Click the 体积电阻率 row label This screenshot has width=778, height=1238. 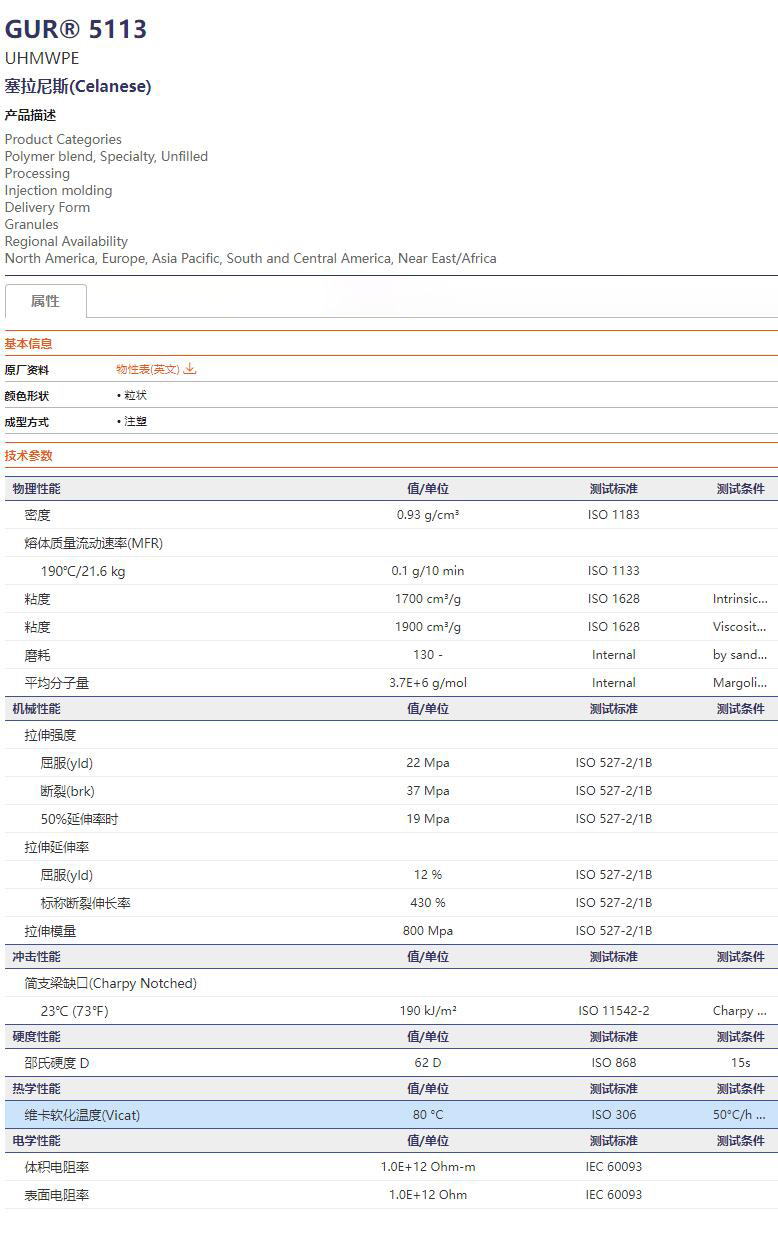click(x=57, y=1167)
